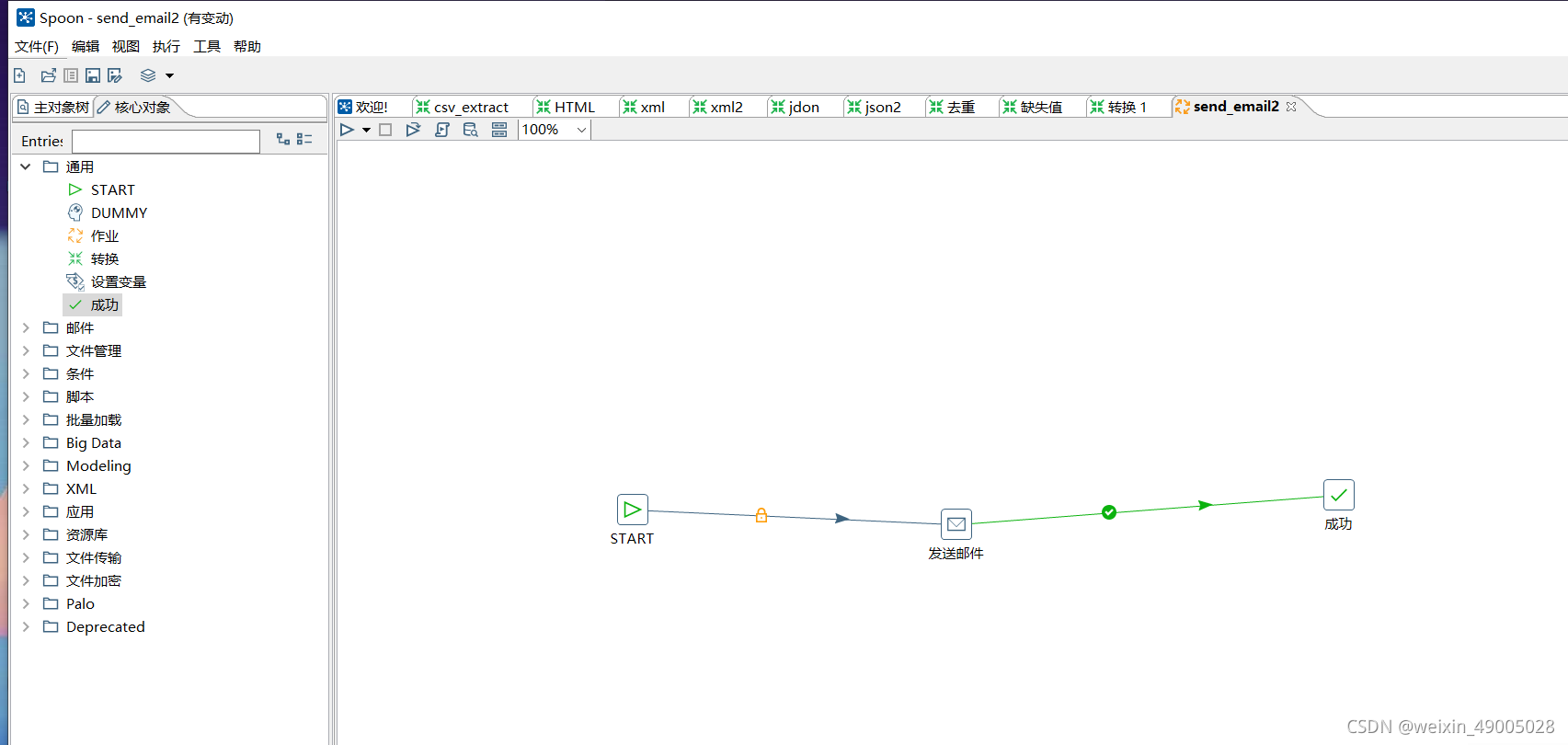This screenshot has height=745, width=1568.
Task: Stop the running job
Action: click(385, 130)
